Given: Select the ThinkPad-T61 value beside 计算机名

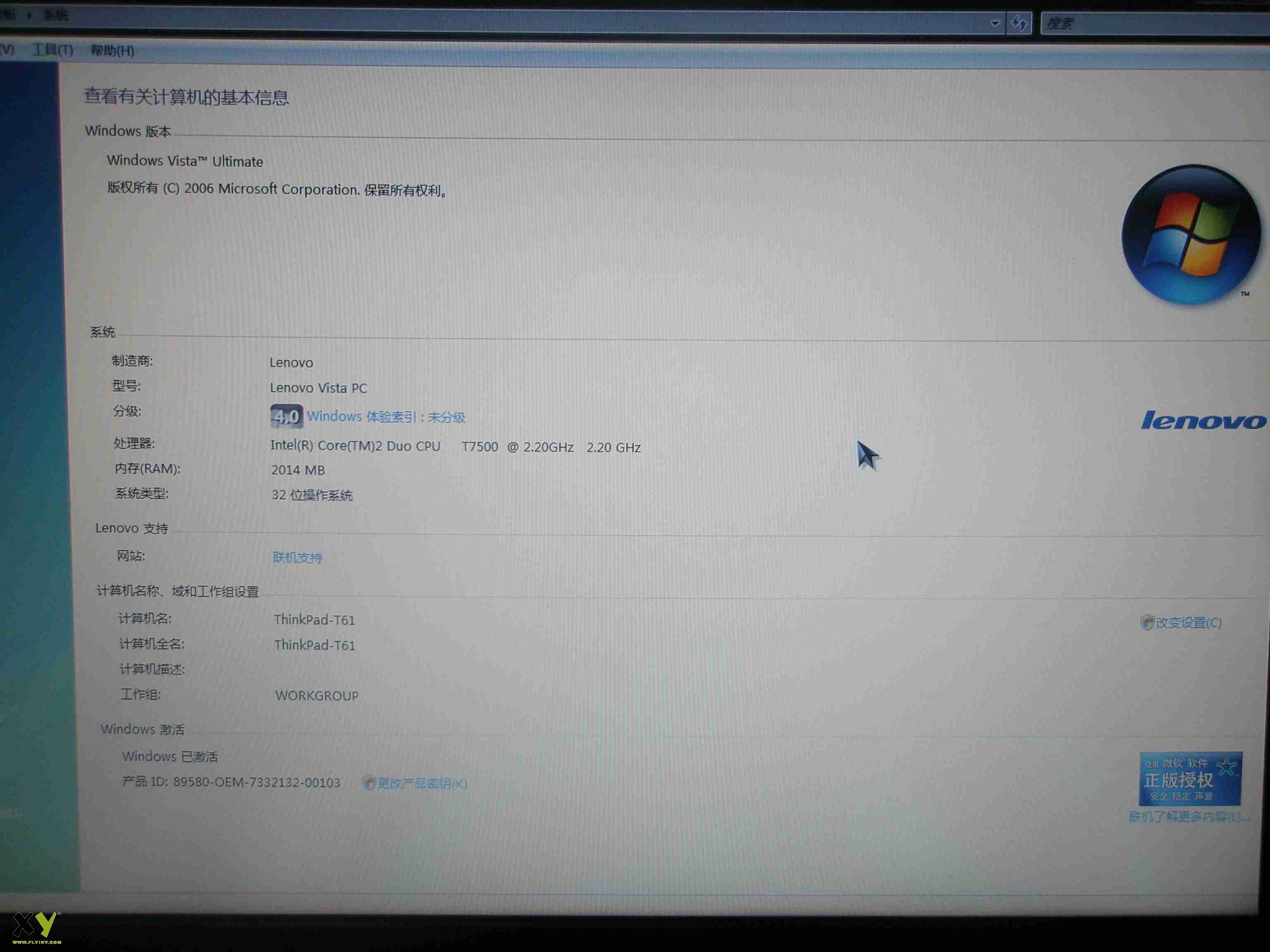Looking at the screenshot, I should (315, 620).
